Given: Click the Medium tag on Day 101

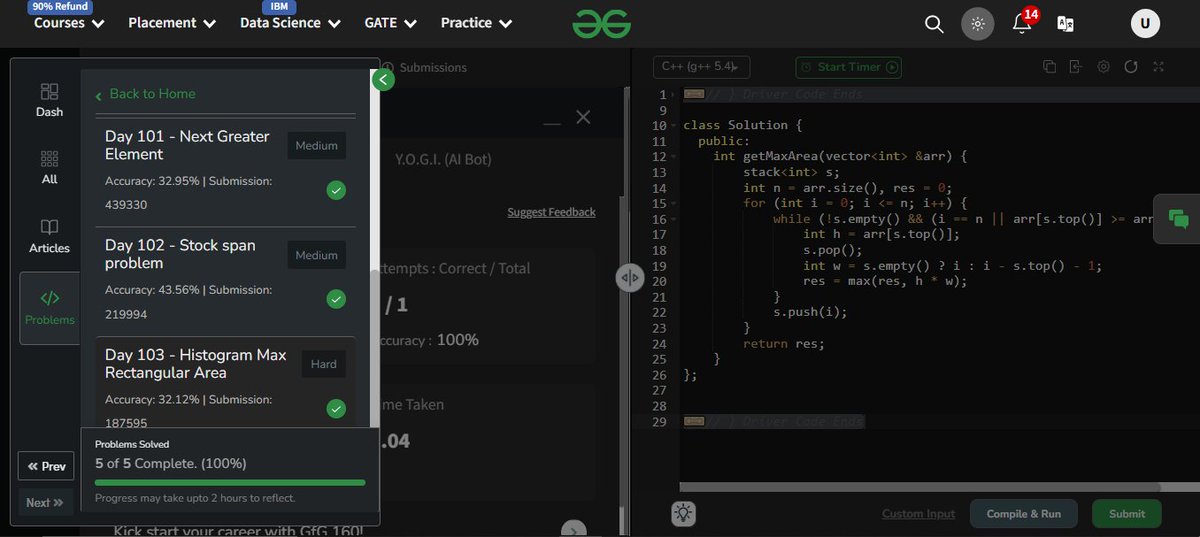Looking at the screenshot, I should 316,146.
